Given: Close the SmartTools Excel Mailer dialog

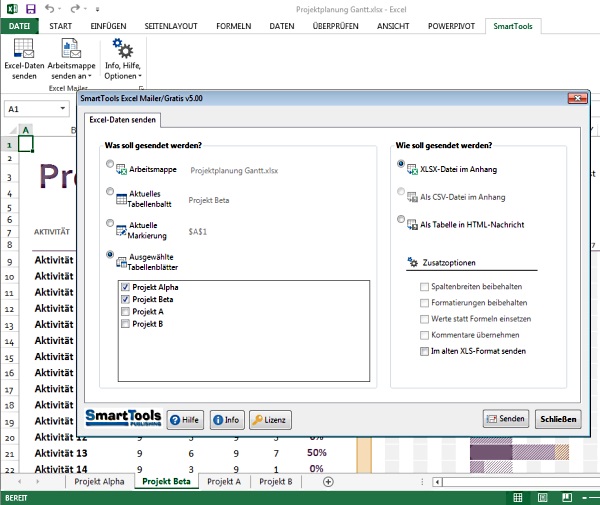Looking at the screenshot, I should coord(577,98).
